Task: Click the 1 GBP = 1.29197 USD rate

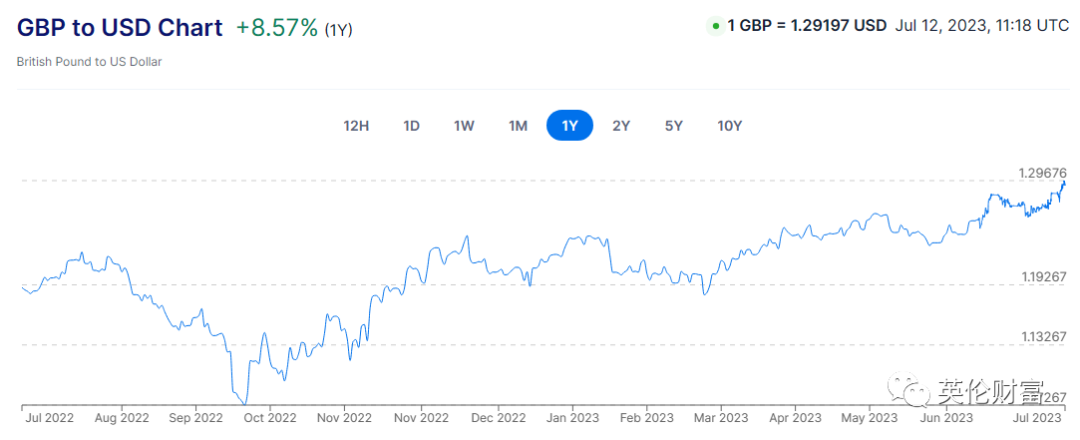Action: pyautogui.click(x=806, y=26)
